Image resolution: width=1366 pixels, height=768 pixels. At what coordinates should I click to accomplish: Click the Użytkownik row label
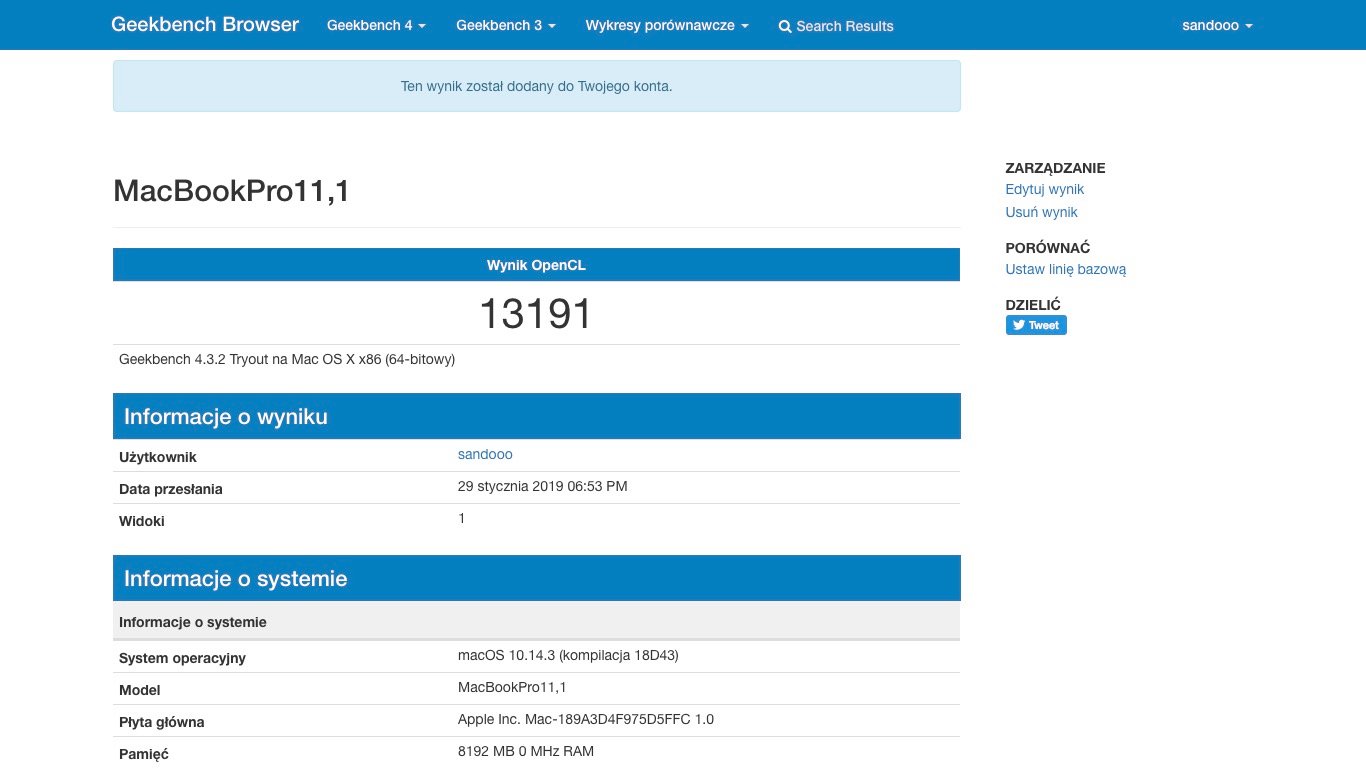158,457
